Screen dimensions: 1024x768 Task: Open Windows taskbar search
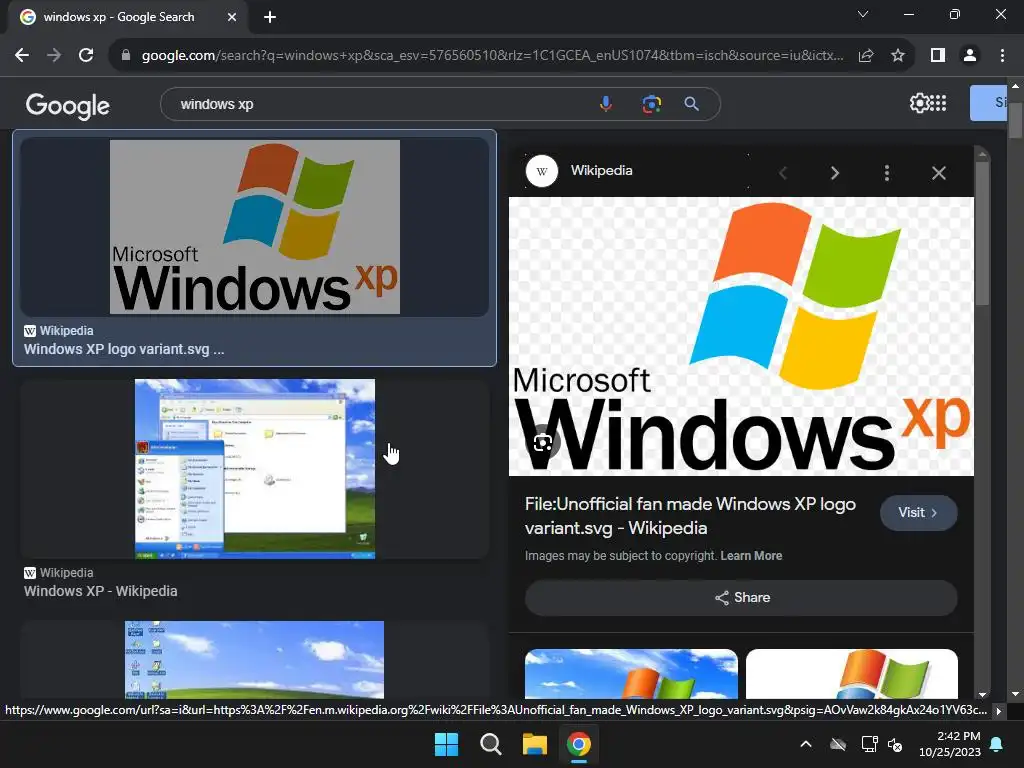pos(490,744)
